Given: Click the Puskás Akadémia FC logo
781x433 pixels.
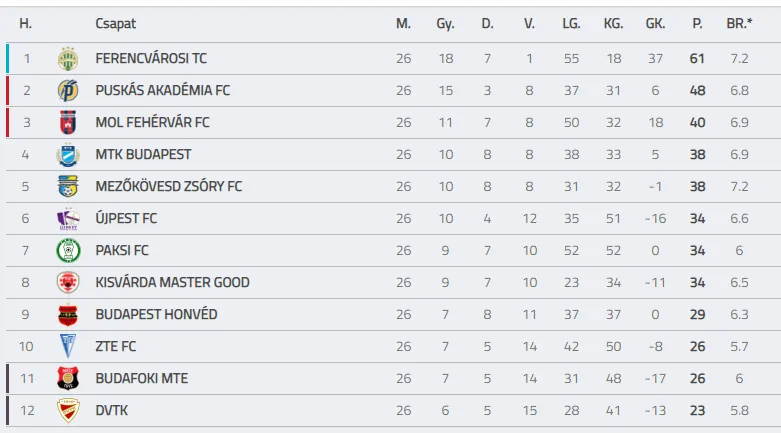Looking at the screenshot, I should coord(68,91).
